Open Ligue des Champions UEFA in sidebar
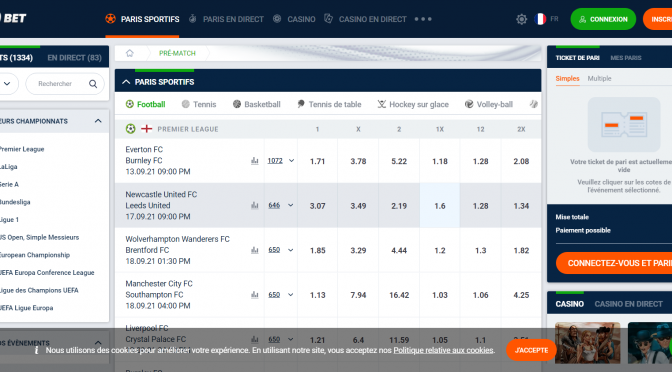Viewport: 672px width, 372px height. (x=39, y=290)
